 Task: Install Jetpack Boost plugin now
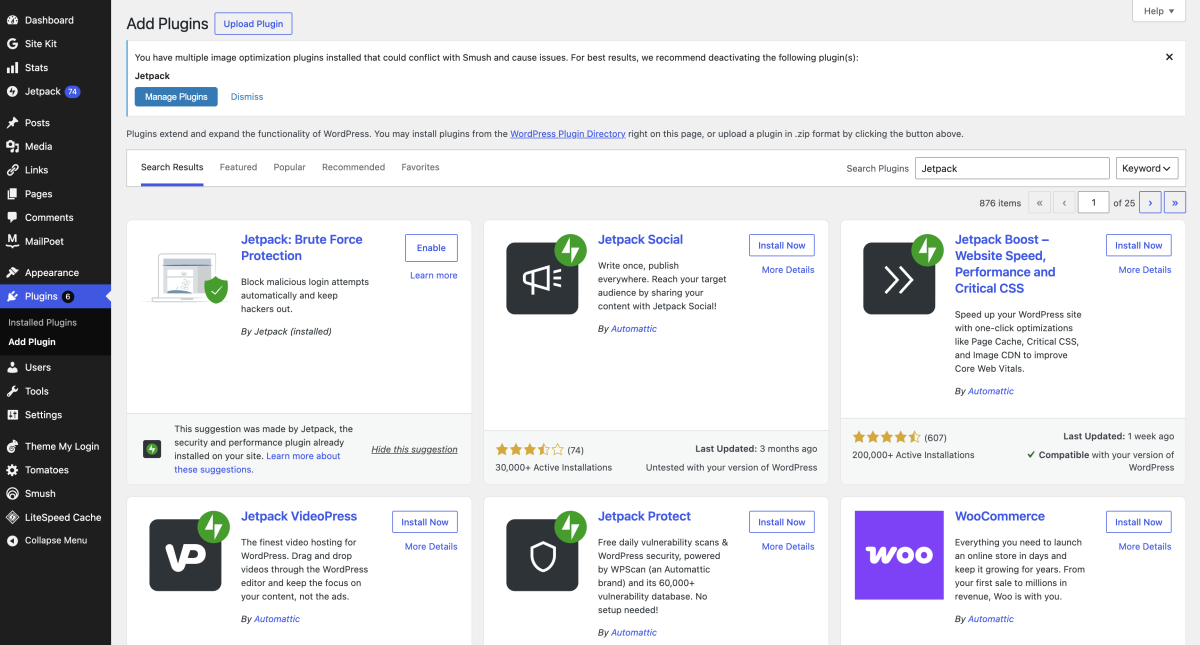(1139, 245)
